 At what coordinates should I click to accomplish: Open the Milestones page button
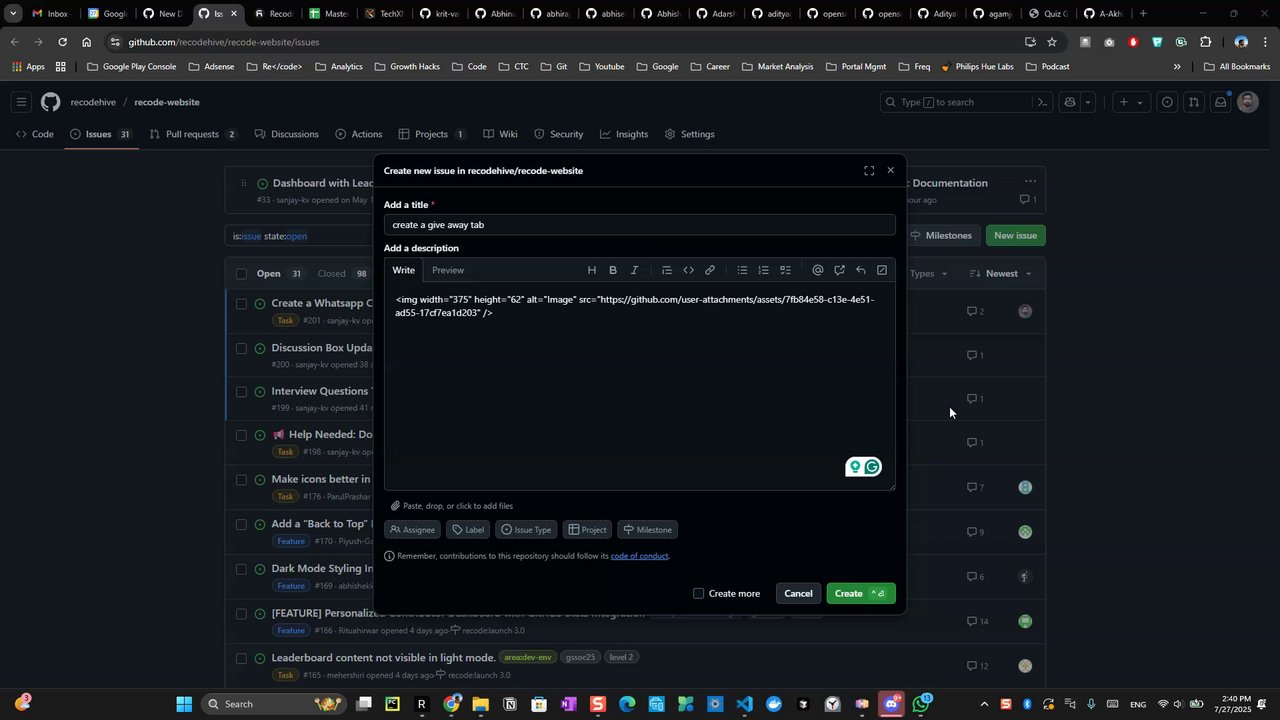tap(941, 236)
